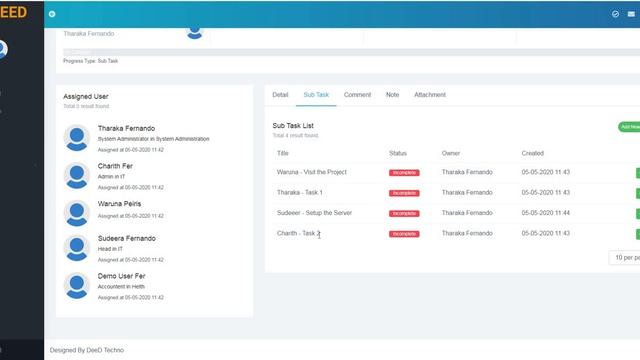Screen dimensions: 640x360
Task: Click the Created column header
Action: pos(532,153)
